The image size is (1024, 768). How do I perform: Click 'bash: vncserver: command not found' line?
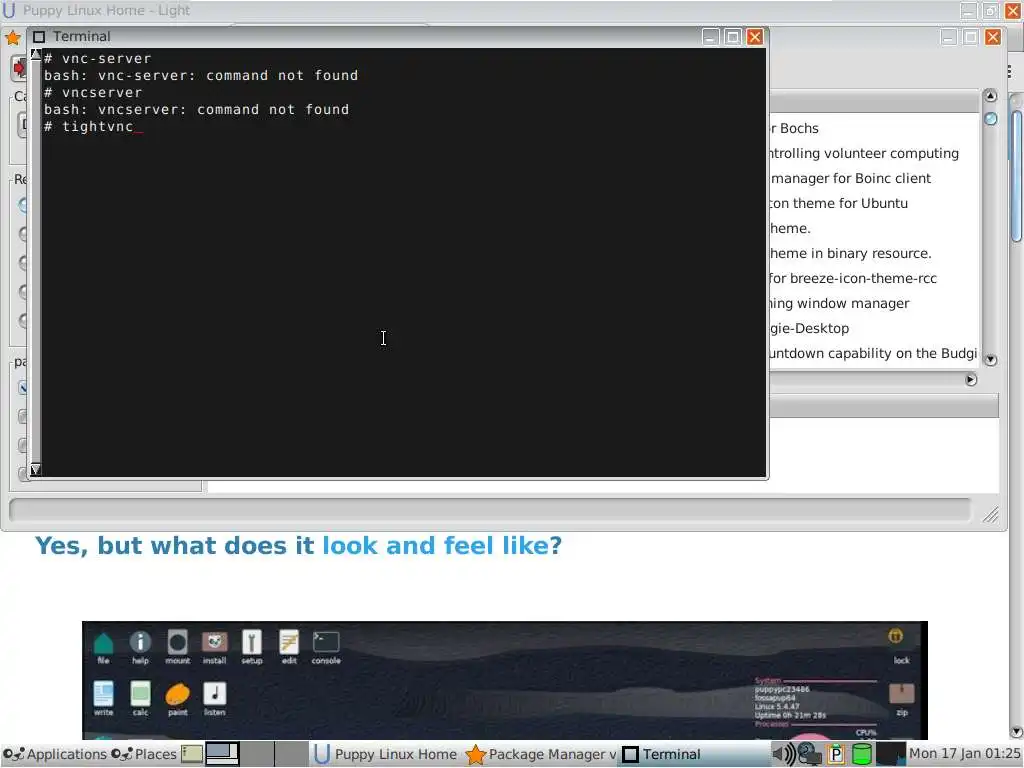point(197,110)
